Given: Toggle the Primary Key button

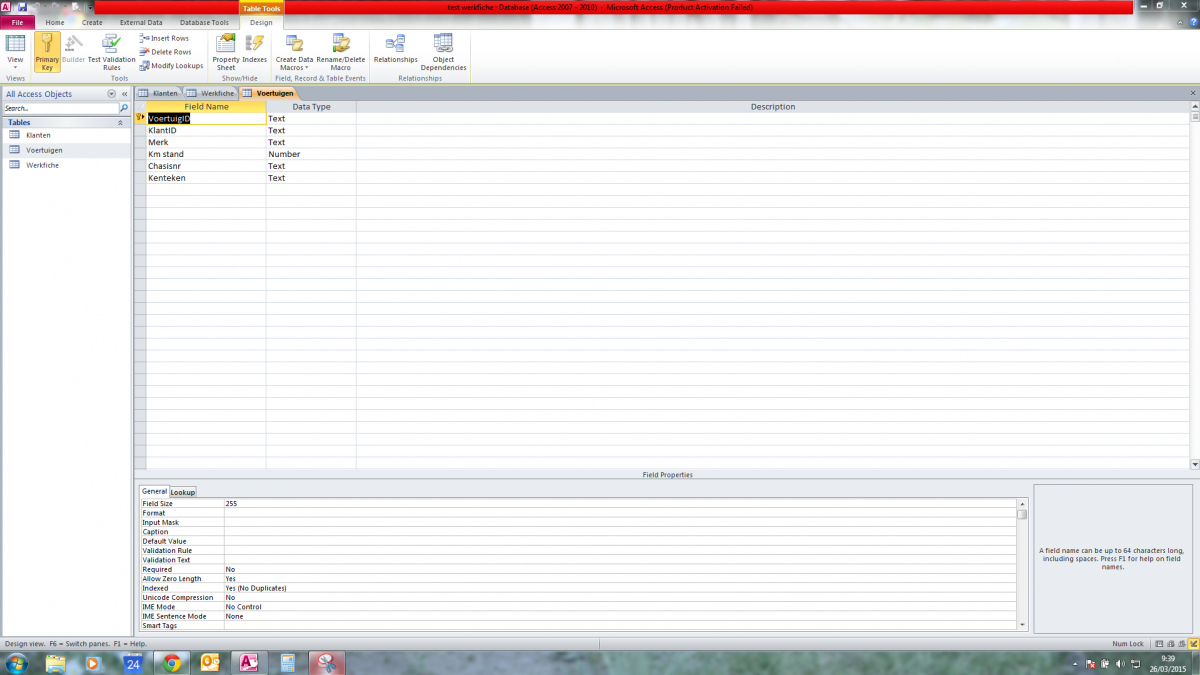Looking at the screenshot, I should coord(47,52).
